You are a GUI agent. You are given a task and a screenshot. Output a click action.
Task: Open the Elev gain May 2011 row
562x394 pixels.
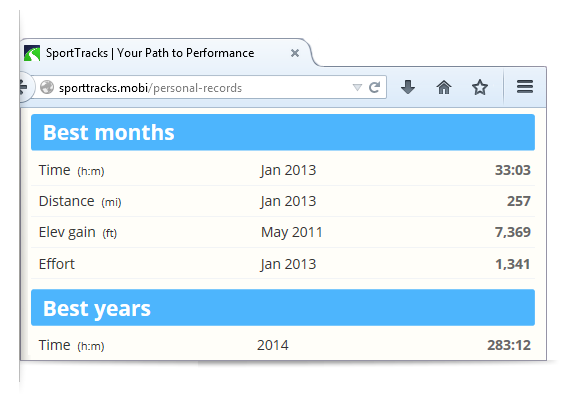click(x=283, y=232)
